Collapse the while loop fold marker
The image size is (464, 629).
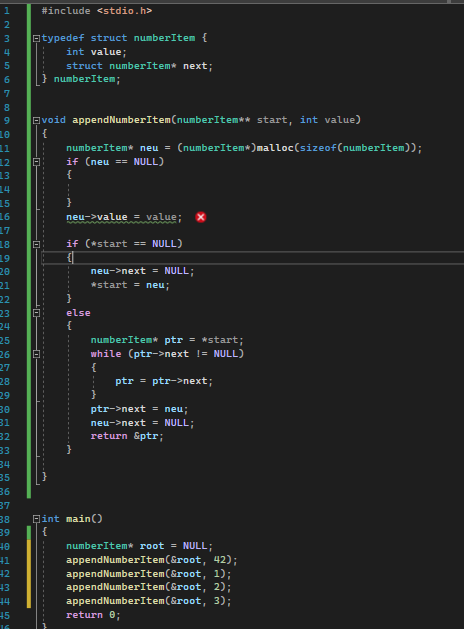coord(36,354)
